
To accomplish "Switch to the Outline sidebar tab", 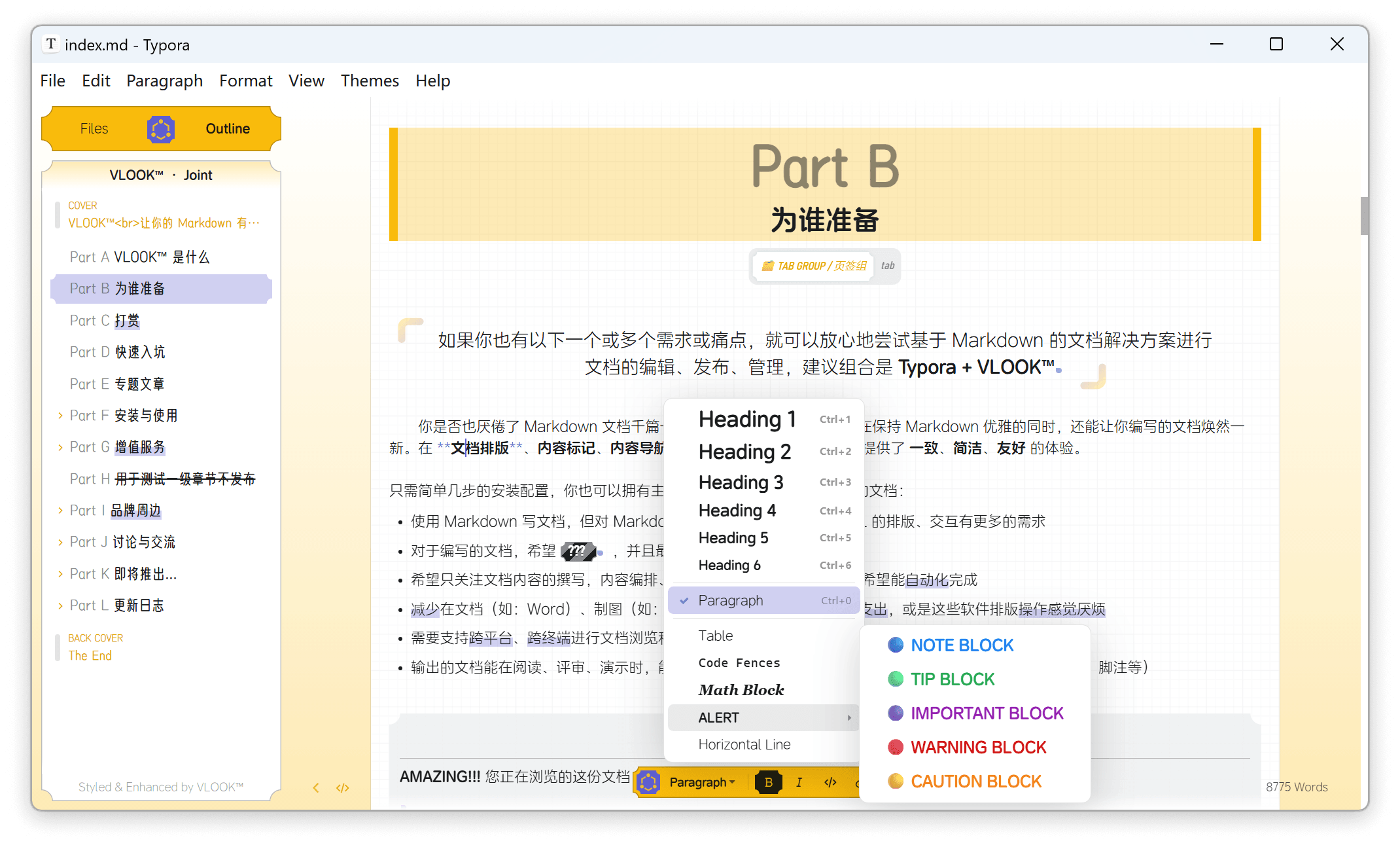I will 228,129.
